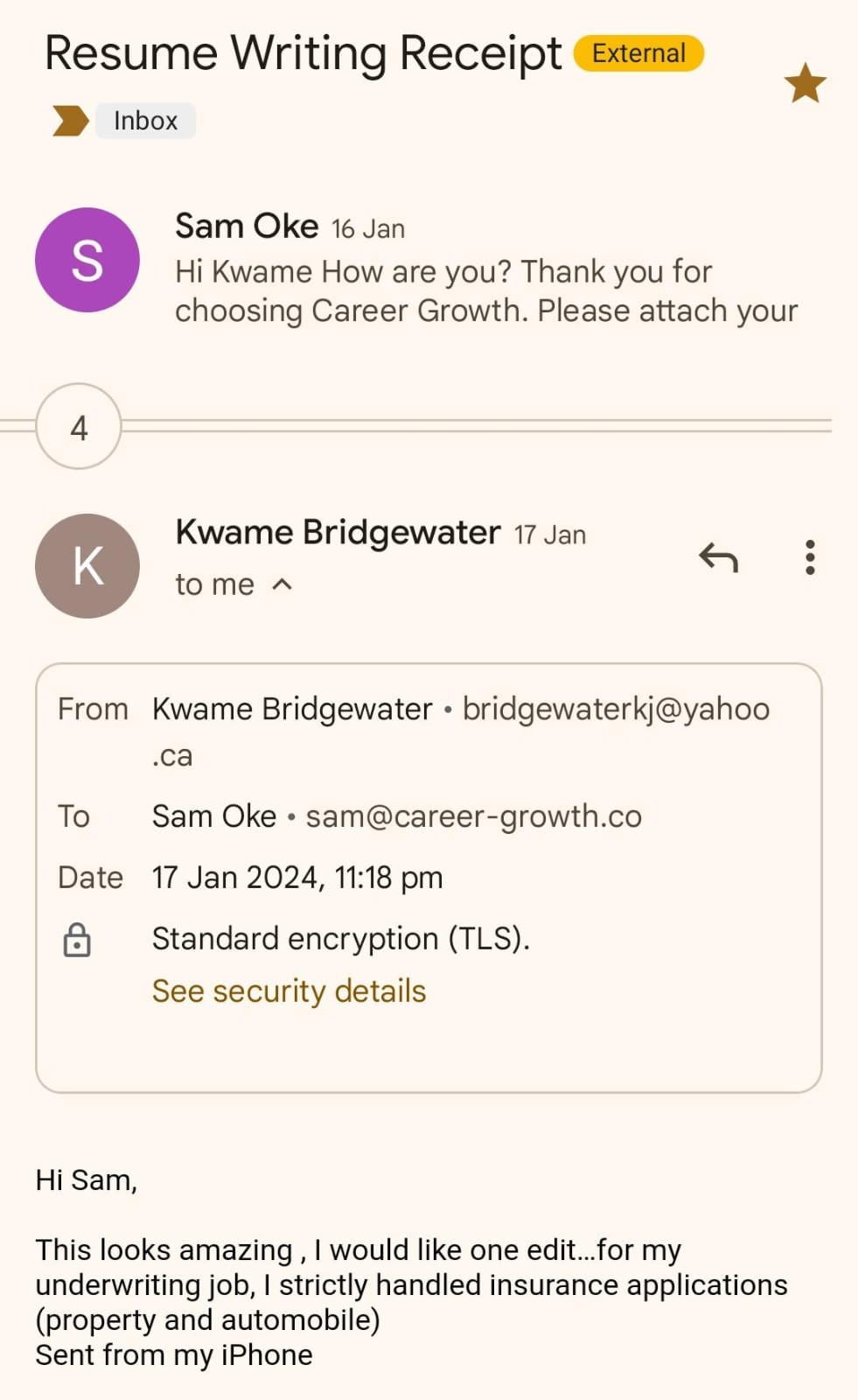Viewport: 858px width, 1400px height.
Task: Open Kwame Bridgewater's avatar
Action: pos(87,566)
